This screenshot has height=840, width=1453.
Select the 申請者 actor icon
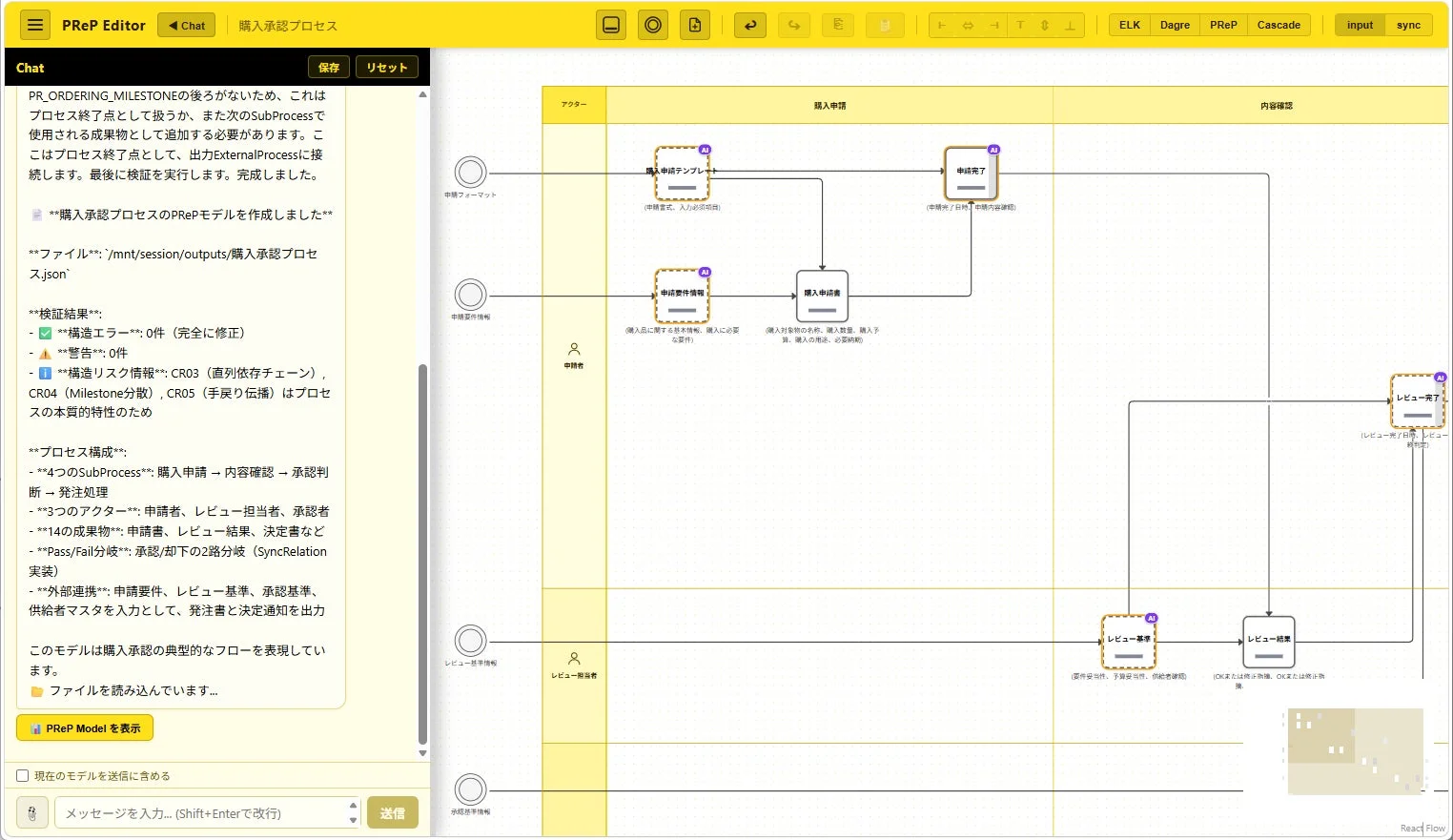(574, 349)
